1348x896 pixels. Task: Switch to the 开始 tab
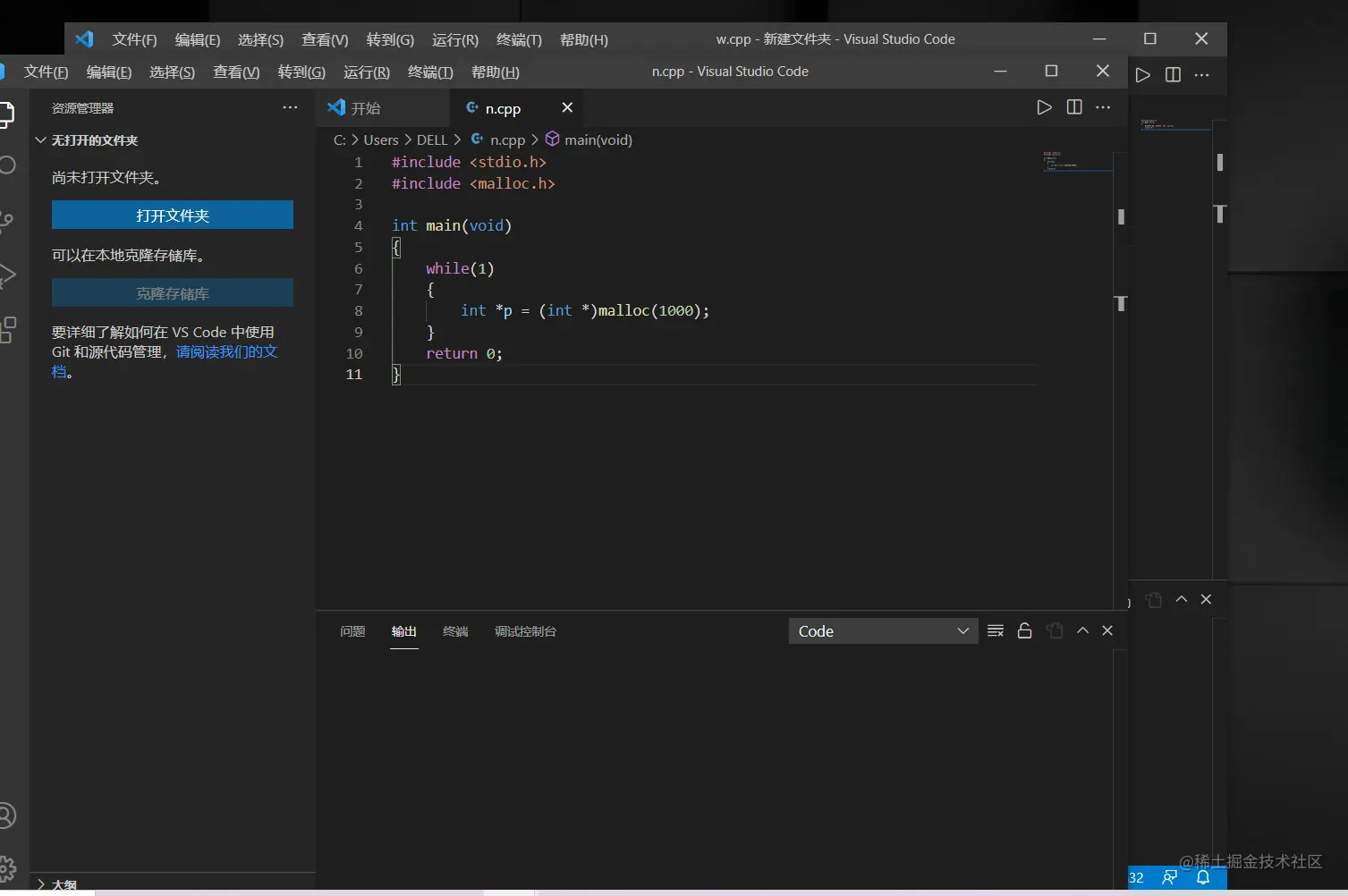pyautogui.click(x=365, y=108)
